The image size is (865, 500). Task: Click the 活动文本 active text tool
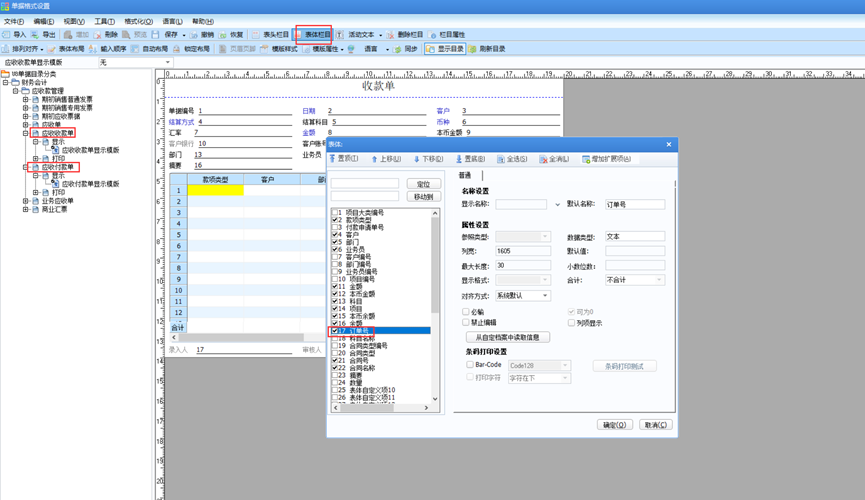coord(355,35)
